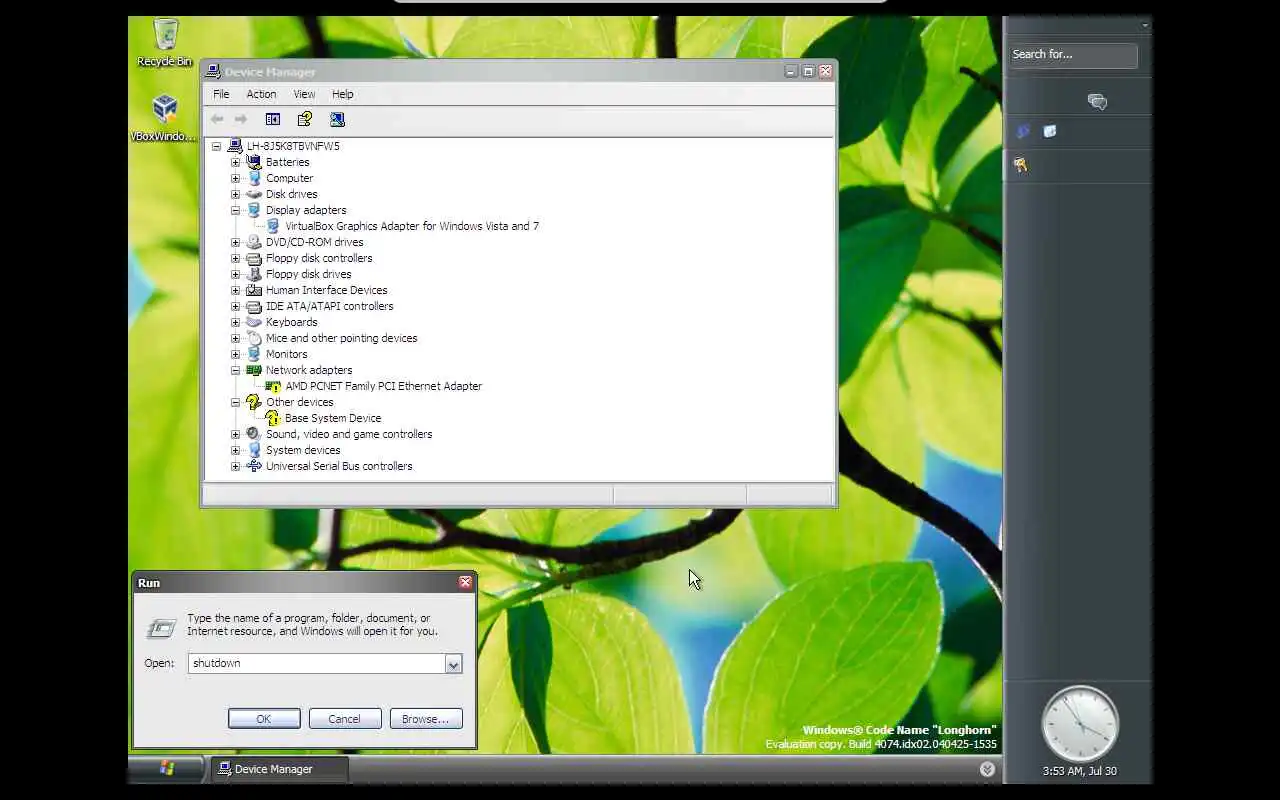Click the keys icon in the sidebar
Viewport: 1280px width, 800px height.
1021,165
